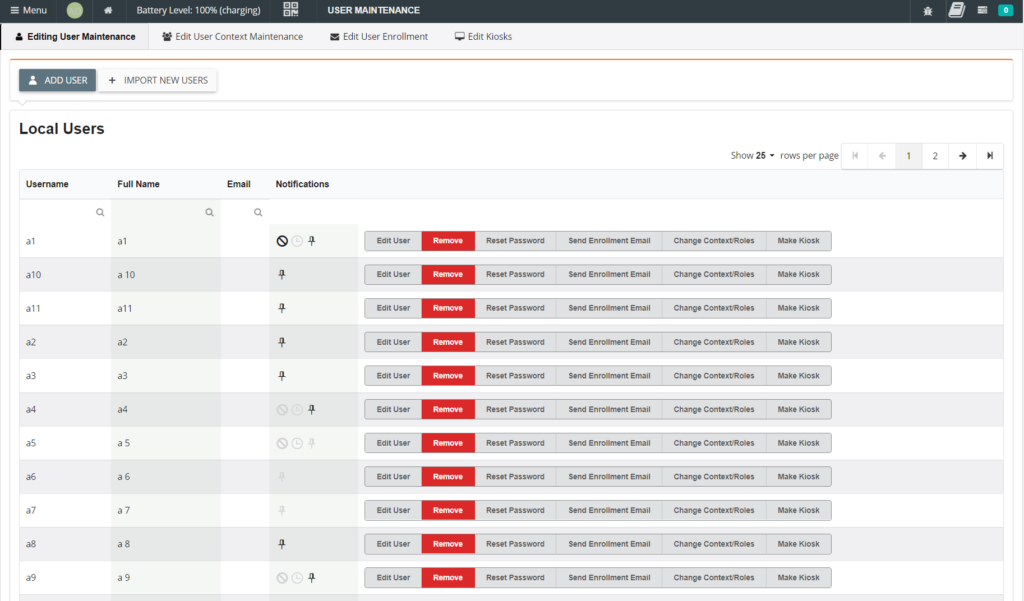Image resolution: width=1024 pixels, height=601 pixels.
Task: Open the QR code icon
Action: coord(291,9)
